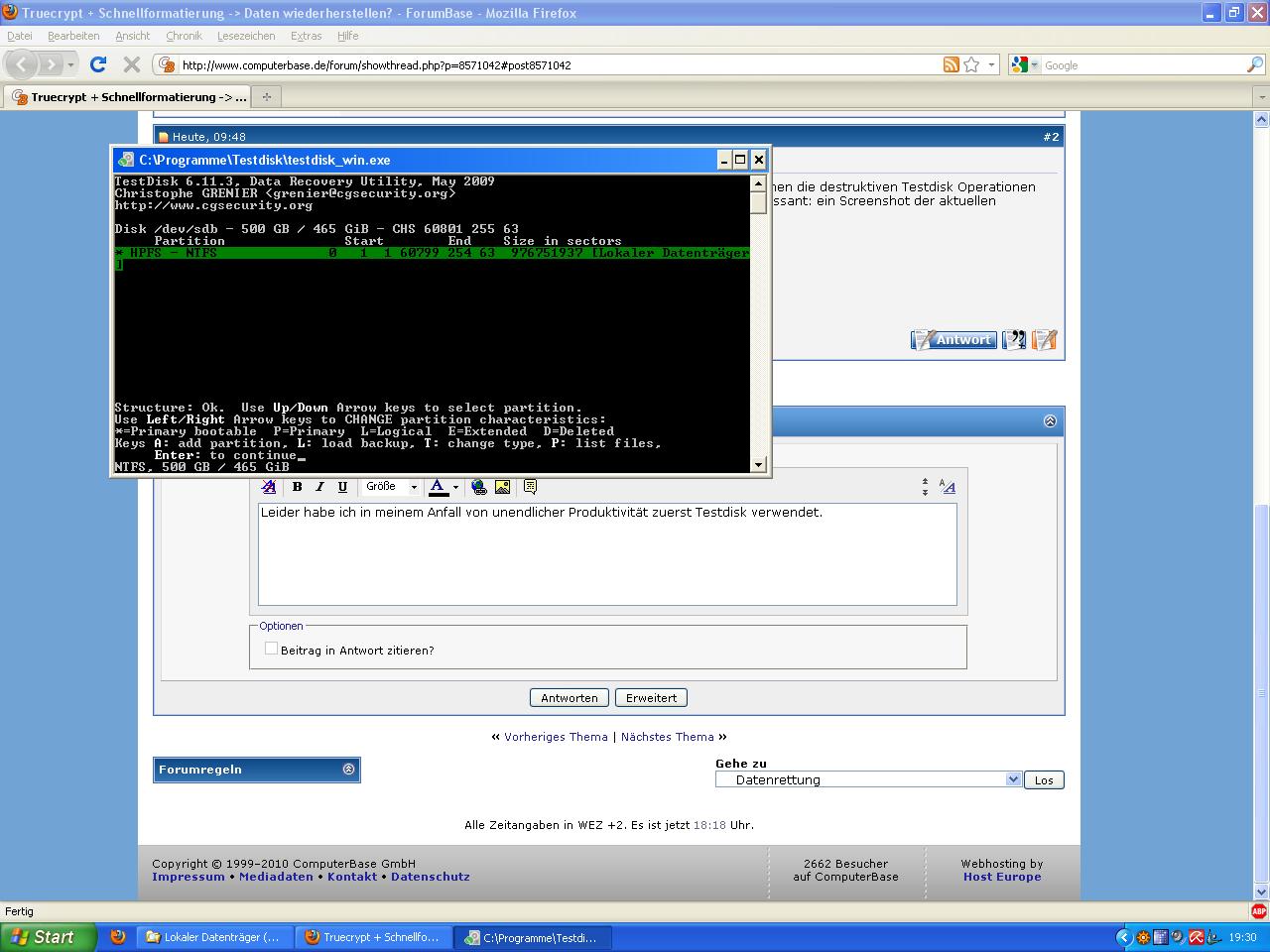This screenshot has height=952, width=1270.
Task: Tick 'Beitrag in Antwort zitieren?' checkbox
Action: click(x=271, y=649)
